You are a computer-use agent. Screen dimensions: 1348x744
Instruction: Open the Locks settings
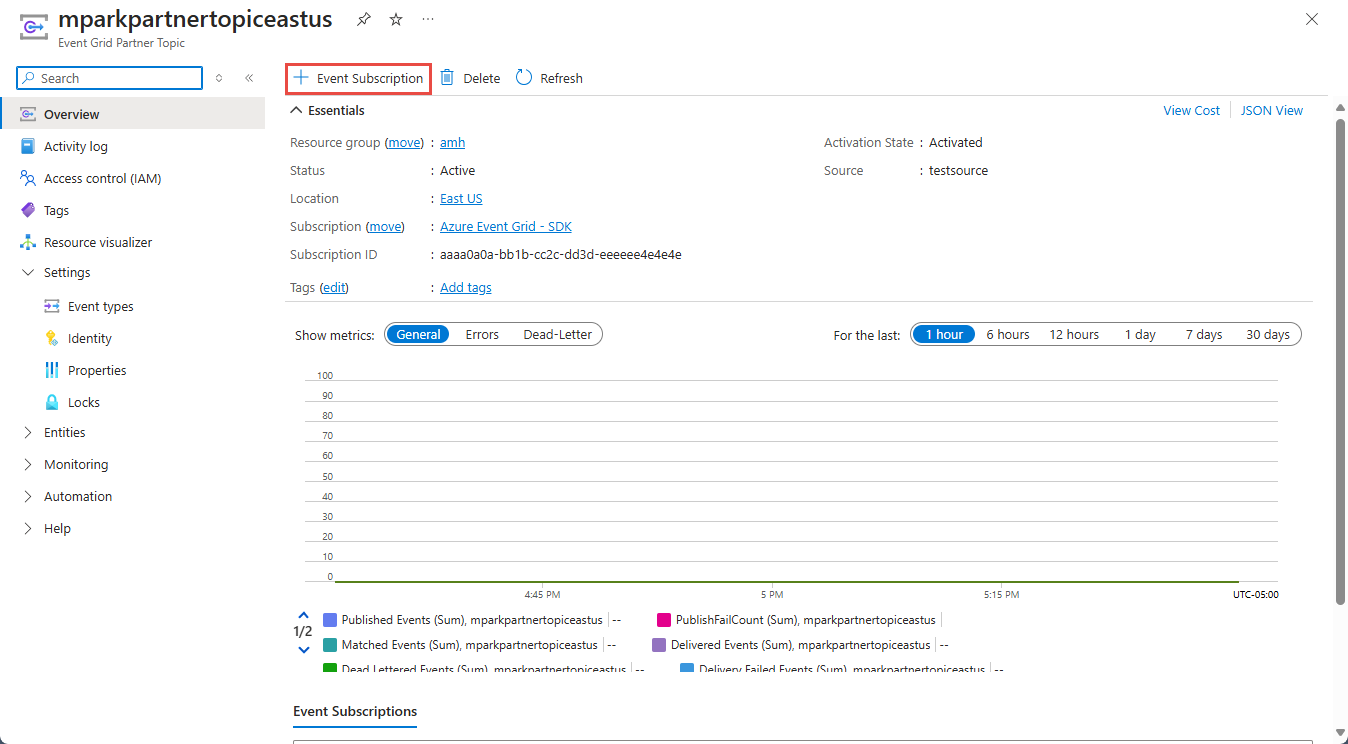click(84, 401)
